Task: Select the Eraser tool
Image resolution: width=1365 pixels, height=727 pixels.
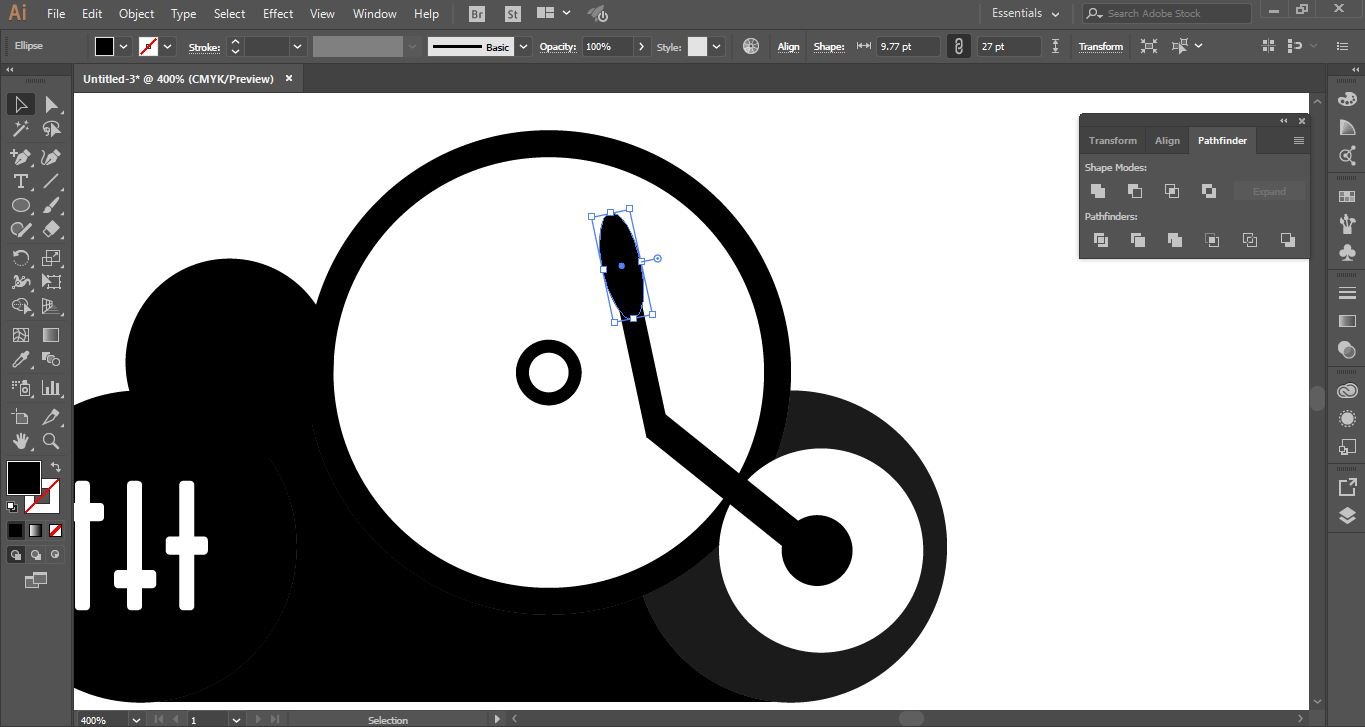Action: pos(51,229)
